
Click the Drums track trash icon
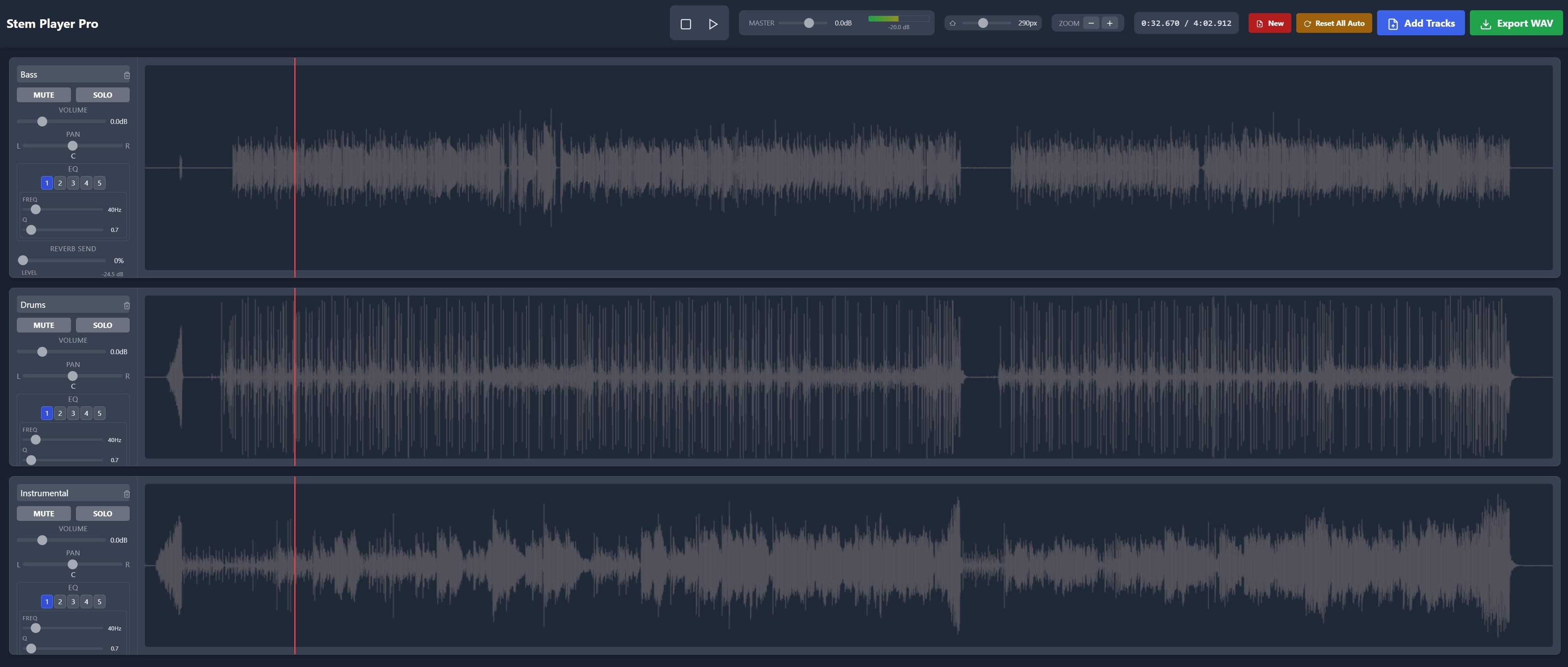coord(126,305)
